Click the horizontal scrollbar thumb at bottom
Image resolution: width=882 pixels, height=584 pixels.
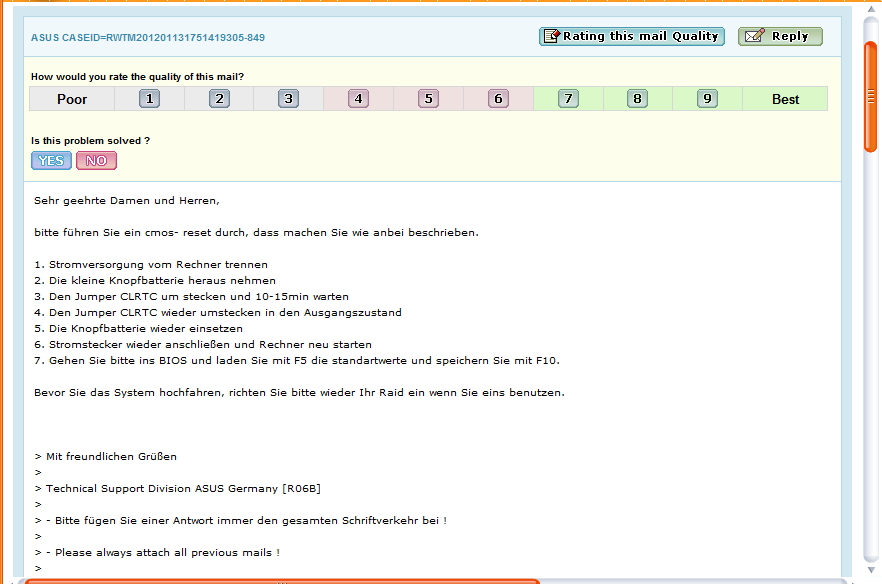(282, 581)
